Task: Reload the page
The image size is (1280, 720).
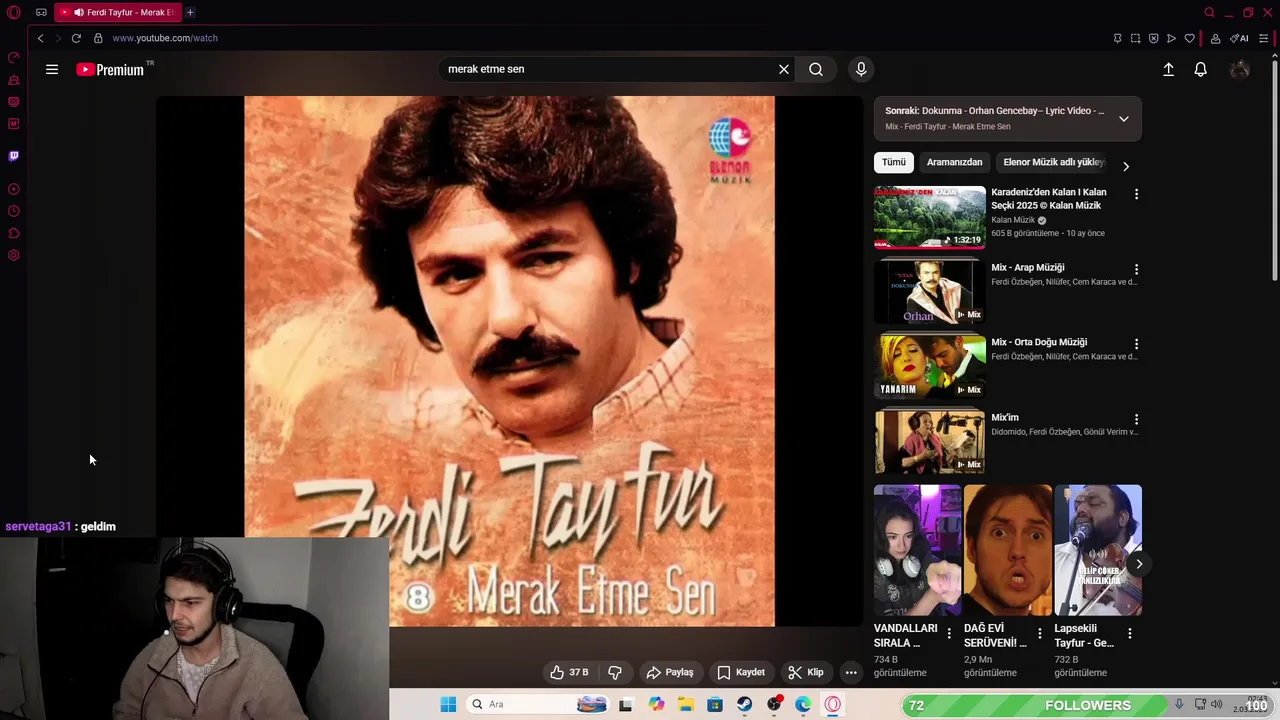Action: coord(76,38)
